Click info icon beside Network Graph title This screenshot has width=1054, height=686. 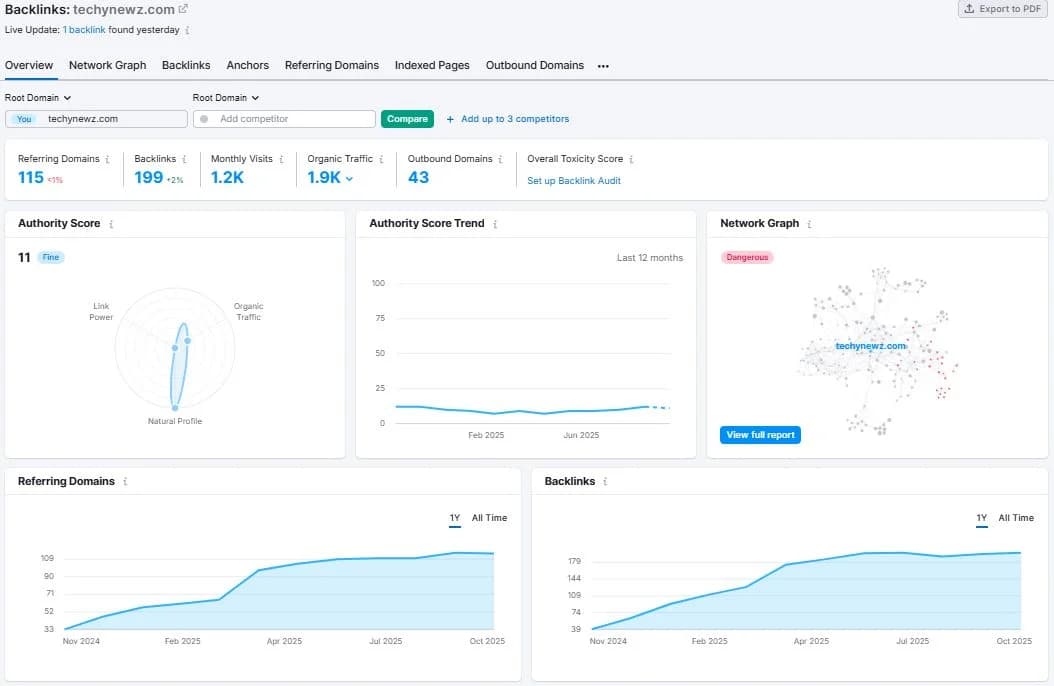pos(809,224)
